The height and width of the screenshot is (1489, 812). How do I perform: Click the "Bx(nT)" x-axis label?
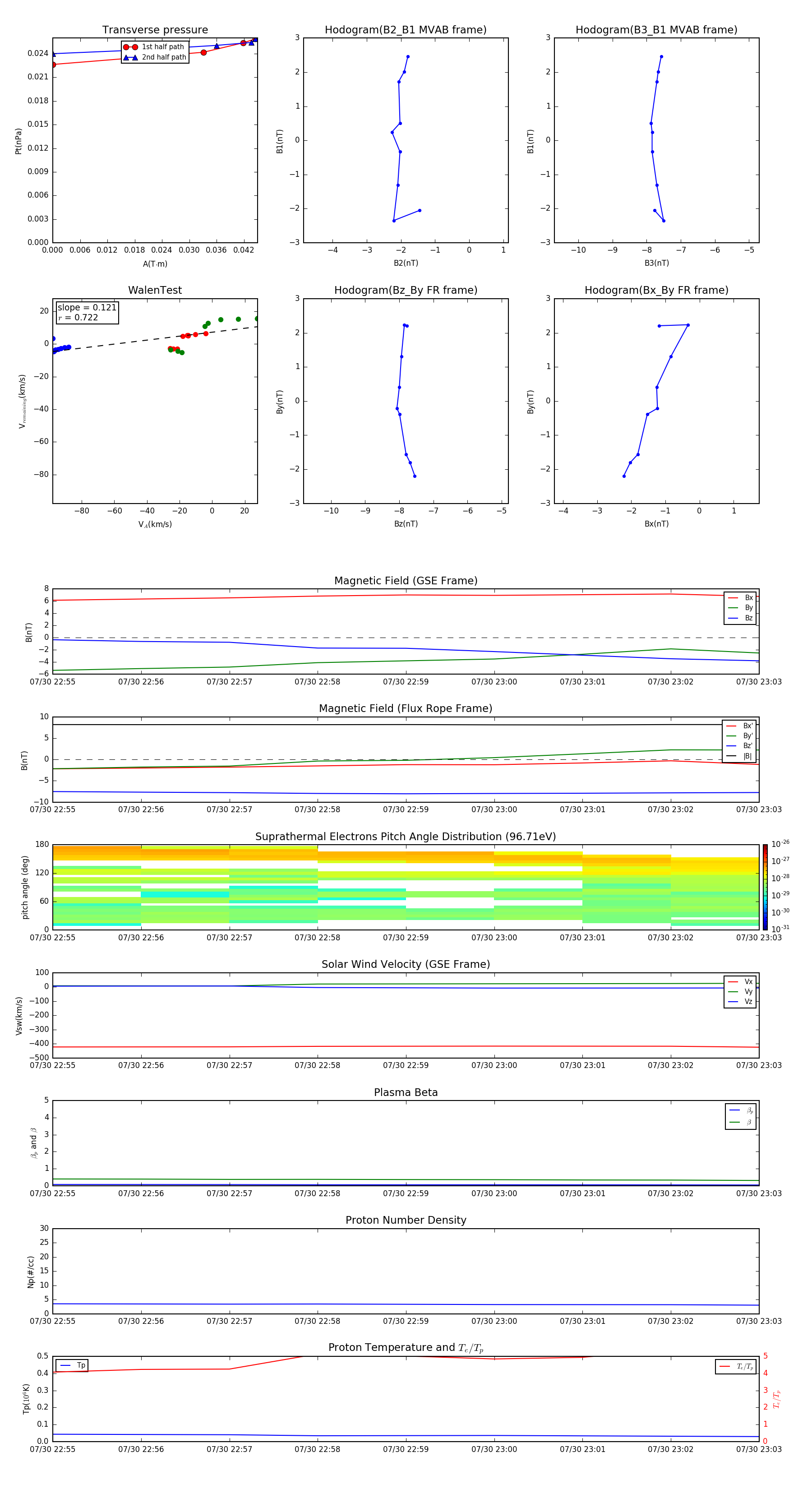pyautogui.click(x=656, y=524)
